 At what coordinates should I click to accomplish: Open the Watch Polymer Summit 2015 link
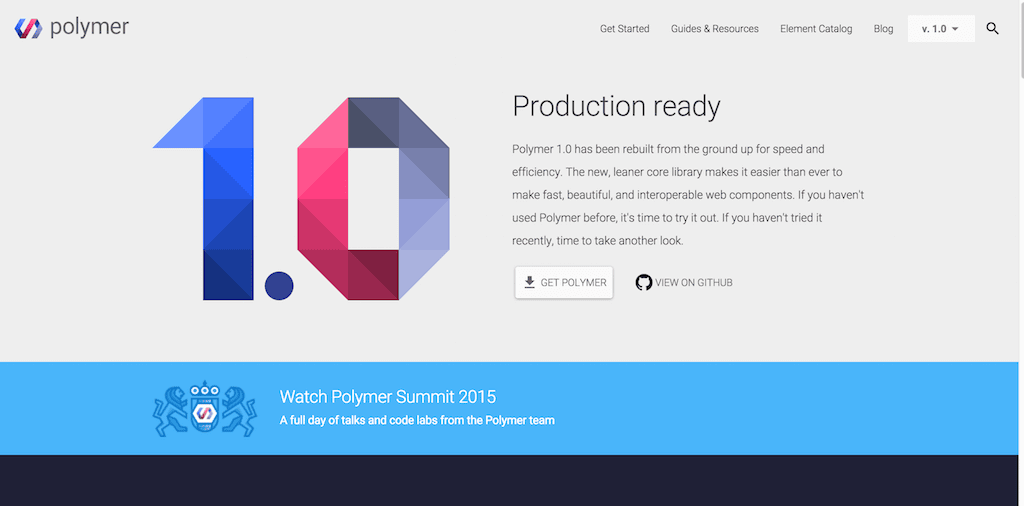388,396
